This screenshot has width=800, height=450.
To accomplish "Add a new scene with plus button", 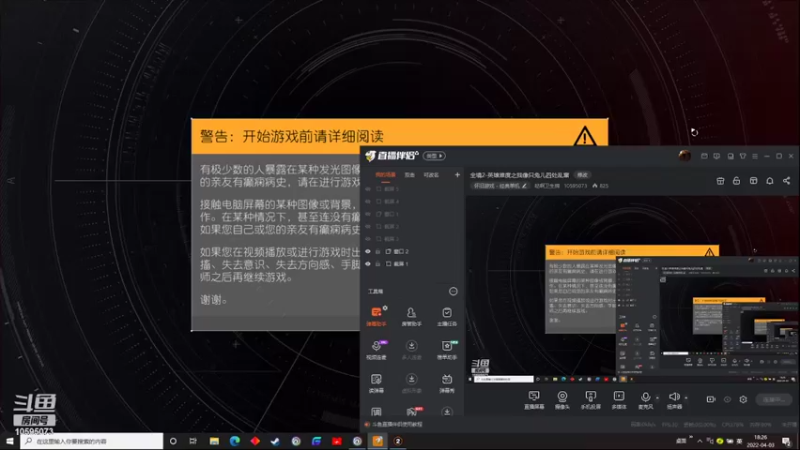I will (457, 175).
